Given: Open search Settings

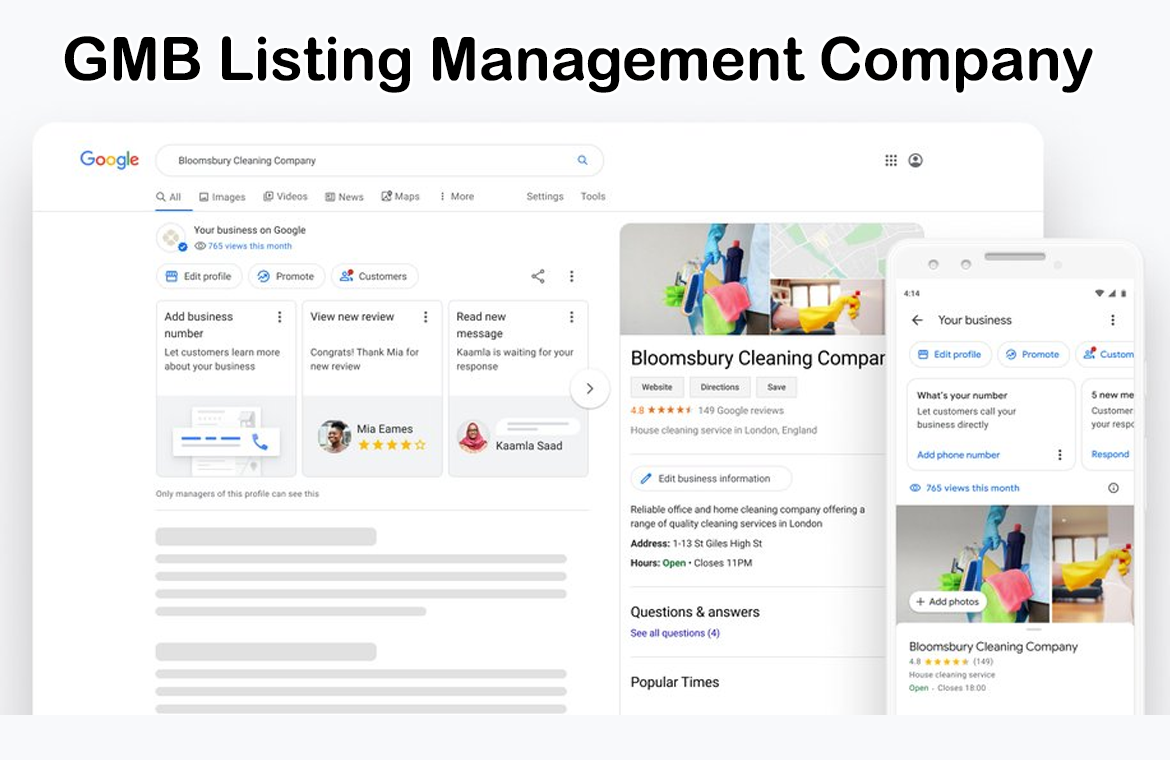Looking at the screenshot, I should pos(545,196).
